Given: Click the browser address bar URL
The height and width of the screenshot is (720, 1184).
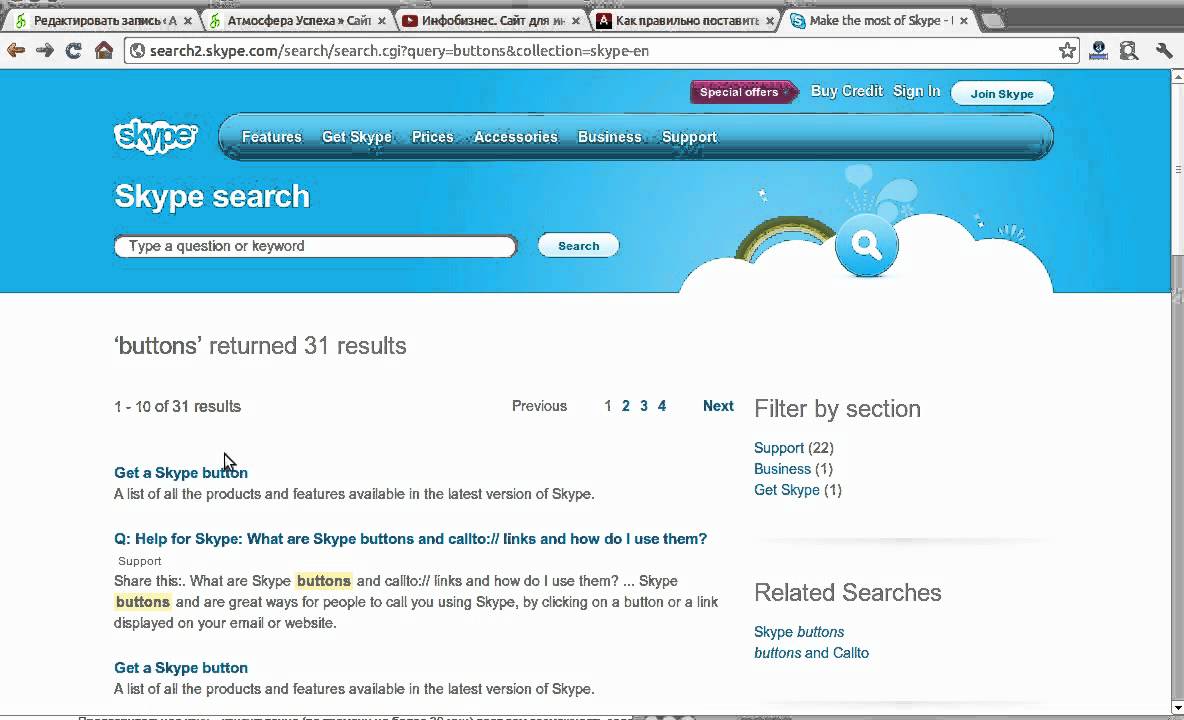Looking at the screenshot, I should click(399, 51).
